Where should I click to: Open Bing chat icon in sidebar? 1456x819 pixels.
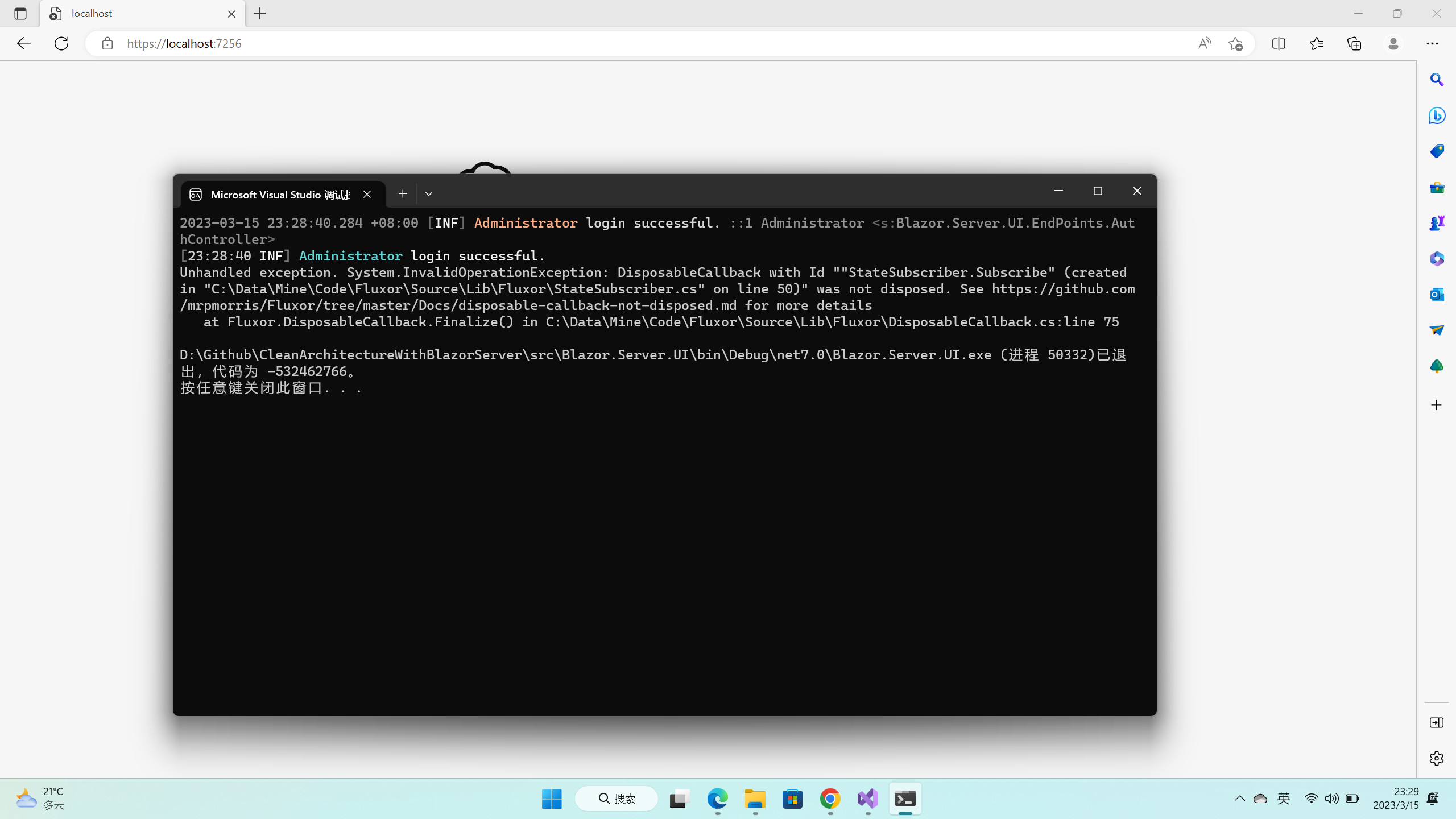(x=1437, y=115)
